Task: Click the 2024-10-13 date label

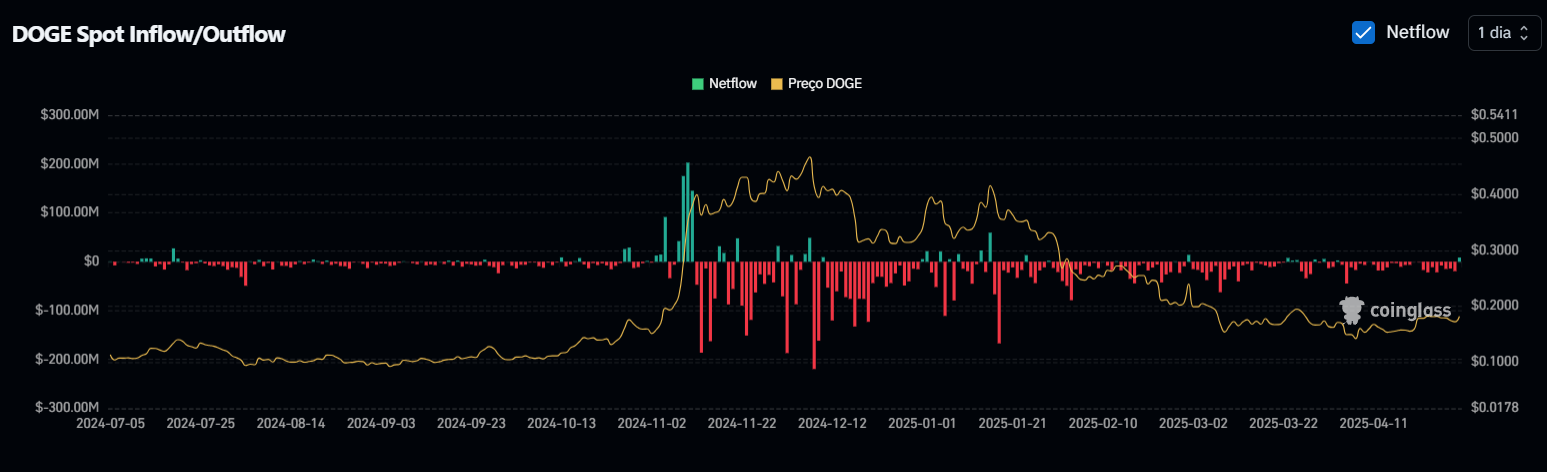Action: [562, 424]
